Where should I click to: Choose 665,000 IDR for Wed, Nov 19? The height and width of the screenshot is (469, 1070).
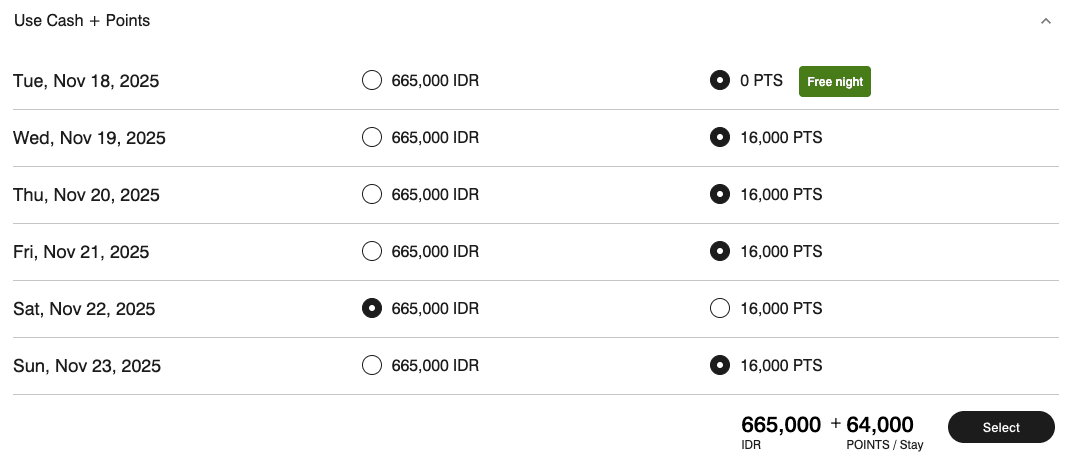tap(372, 138)
